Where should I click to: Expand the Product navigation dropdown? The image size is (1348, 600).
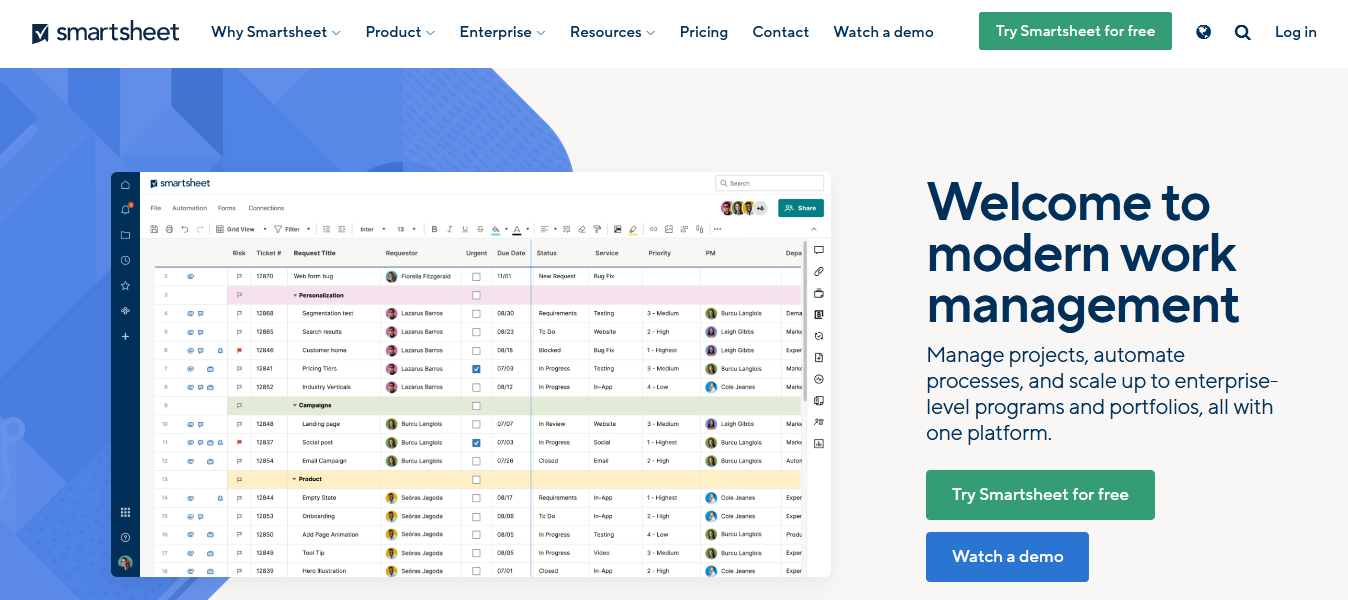click(400, 32)
